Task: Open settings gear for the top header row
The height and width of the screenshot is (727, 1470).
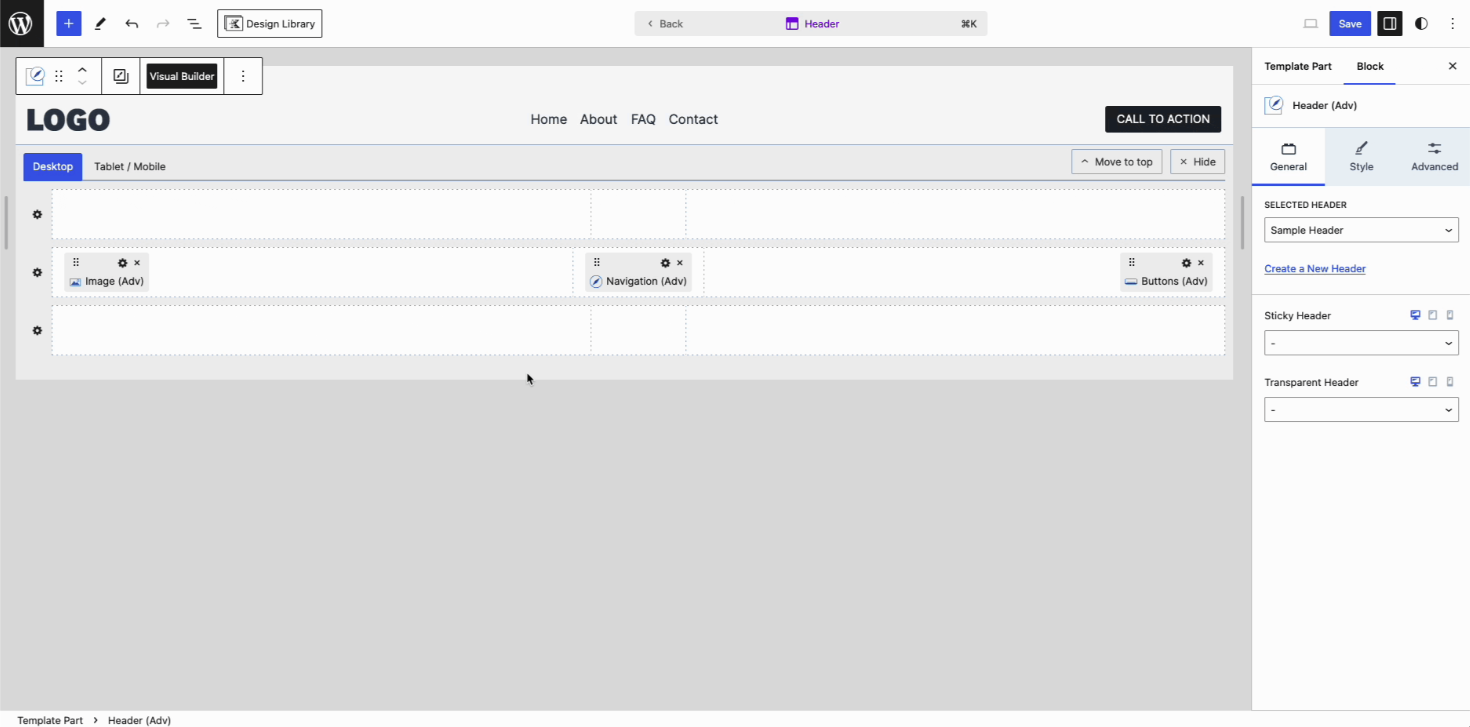Action: pos(37,215)
